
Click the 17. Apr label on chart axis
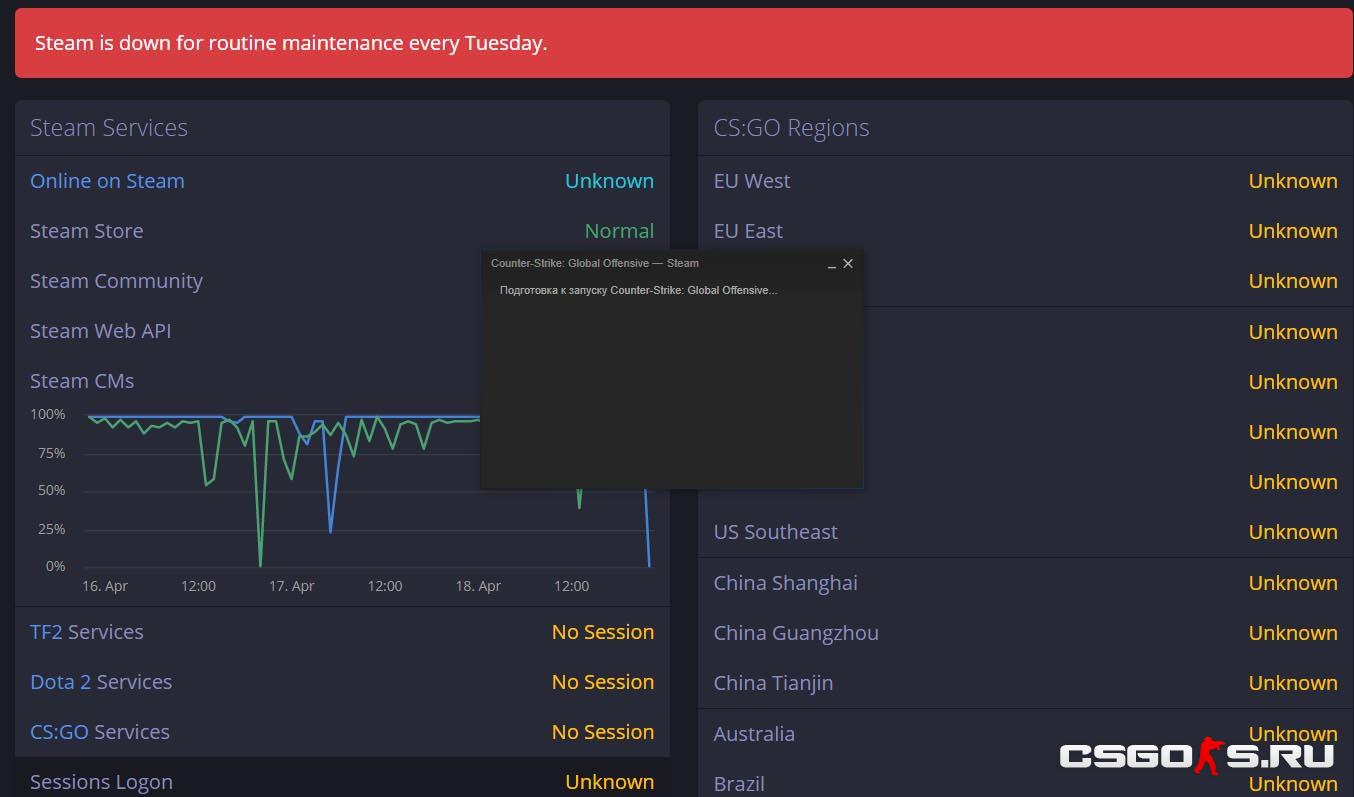(x=292, y=586)
